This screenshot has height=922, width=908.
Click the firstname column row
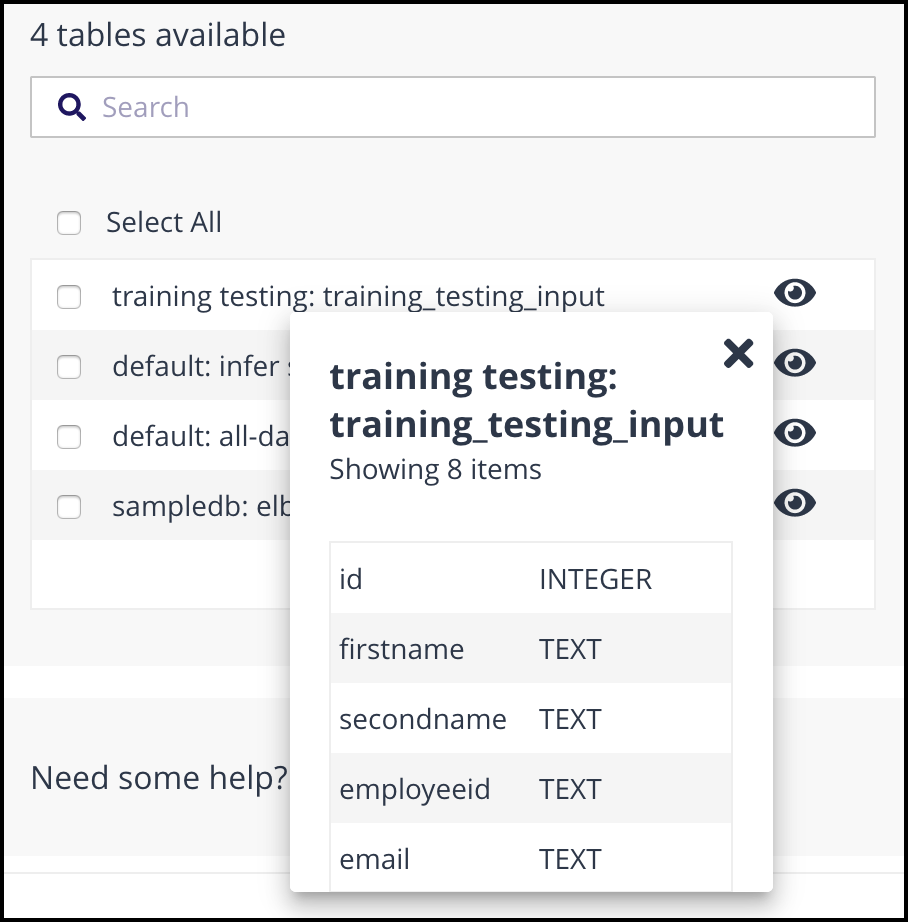531,649
